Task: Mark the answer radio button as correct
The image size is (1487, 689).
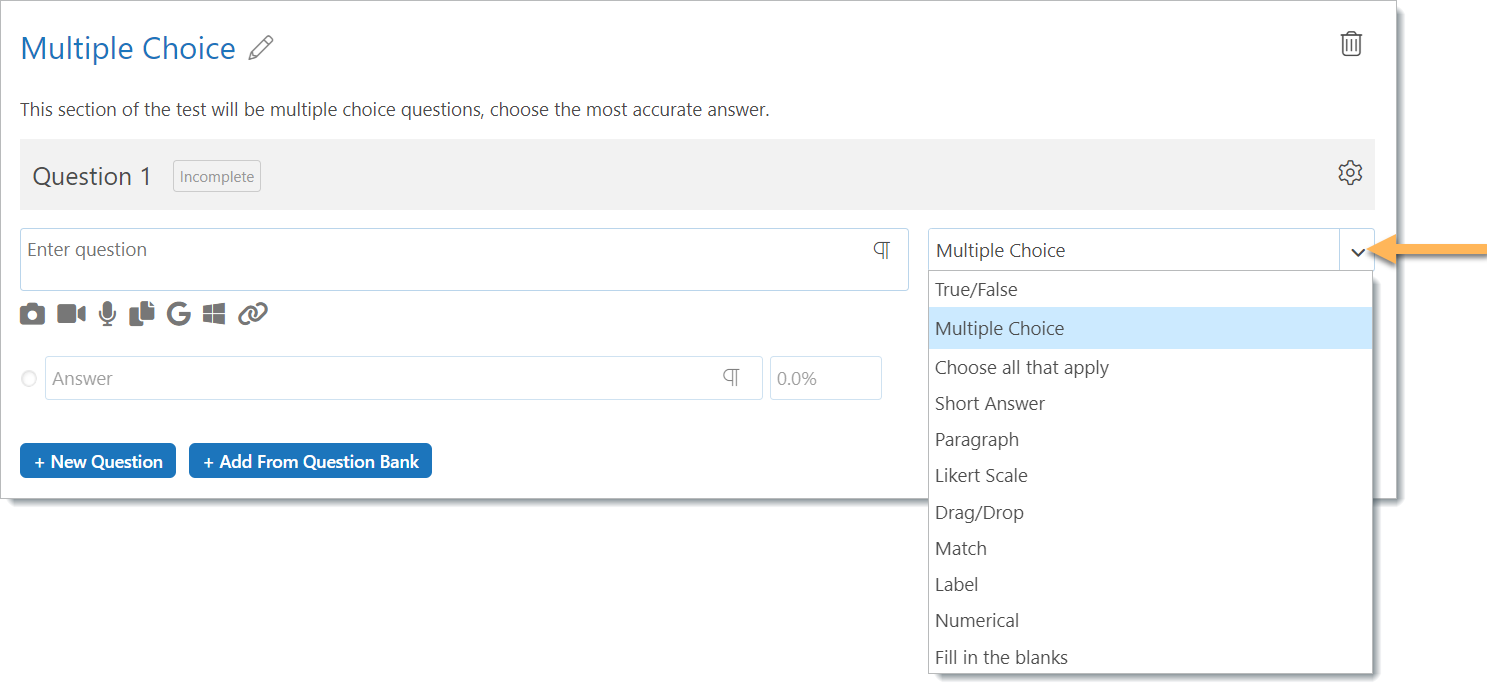Action: click(29, 379)
